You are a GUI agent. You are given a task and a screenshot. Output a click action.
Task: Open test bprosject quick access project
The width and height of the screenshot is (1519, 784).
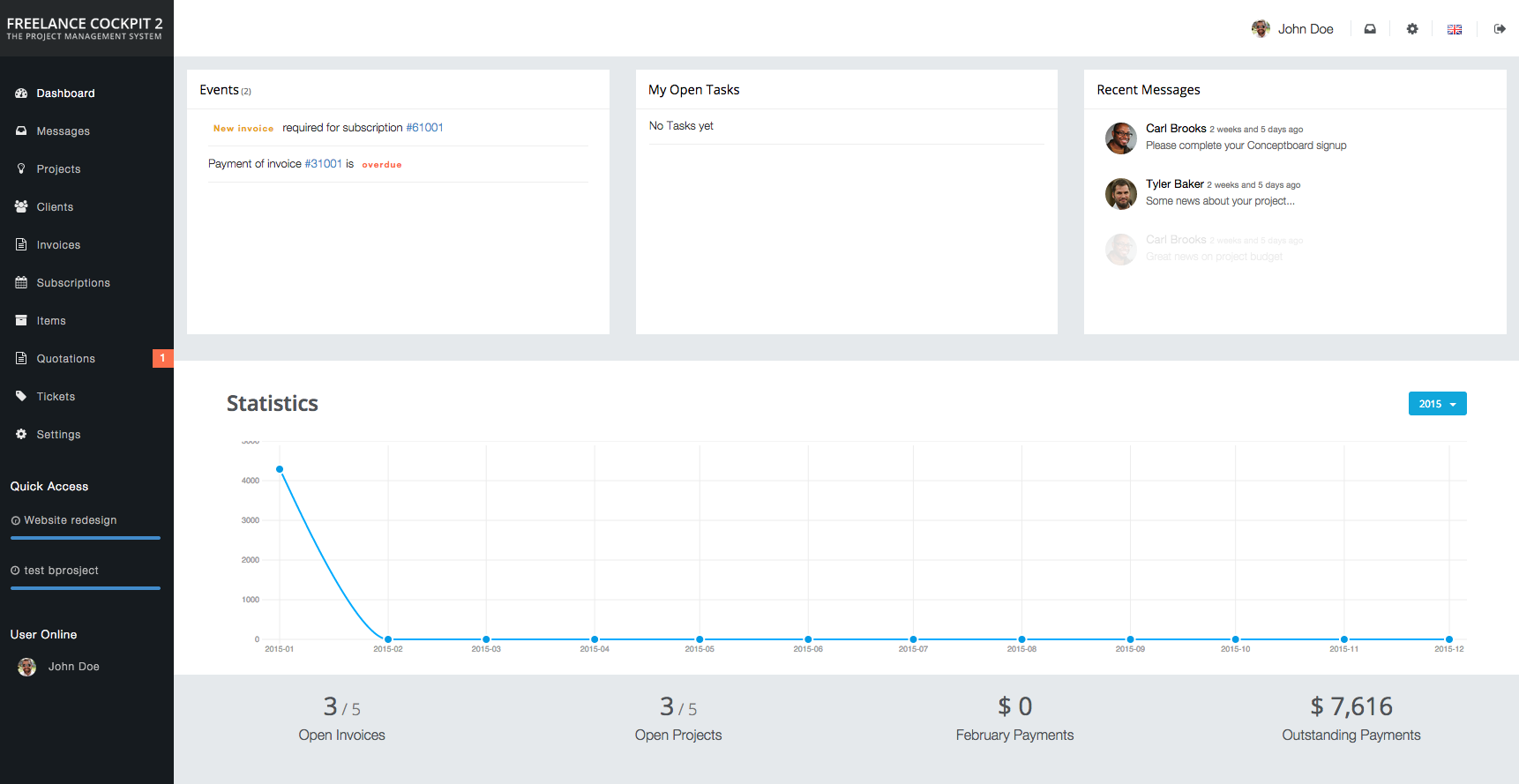click(x=61, y=571)
